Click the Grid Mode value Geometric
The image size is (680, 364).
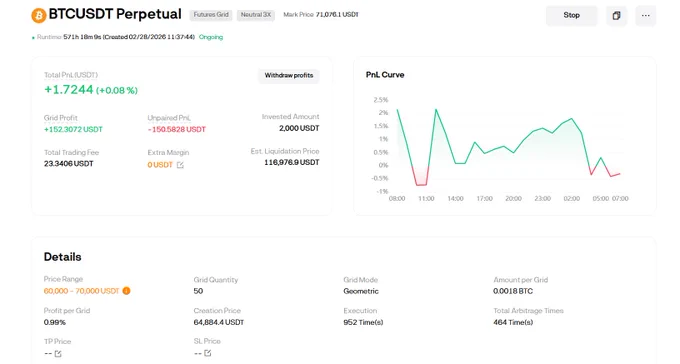pos(361,291)
